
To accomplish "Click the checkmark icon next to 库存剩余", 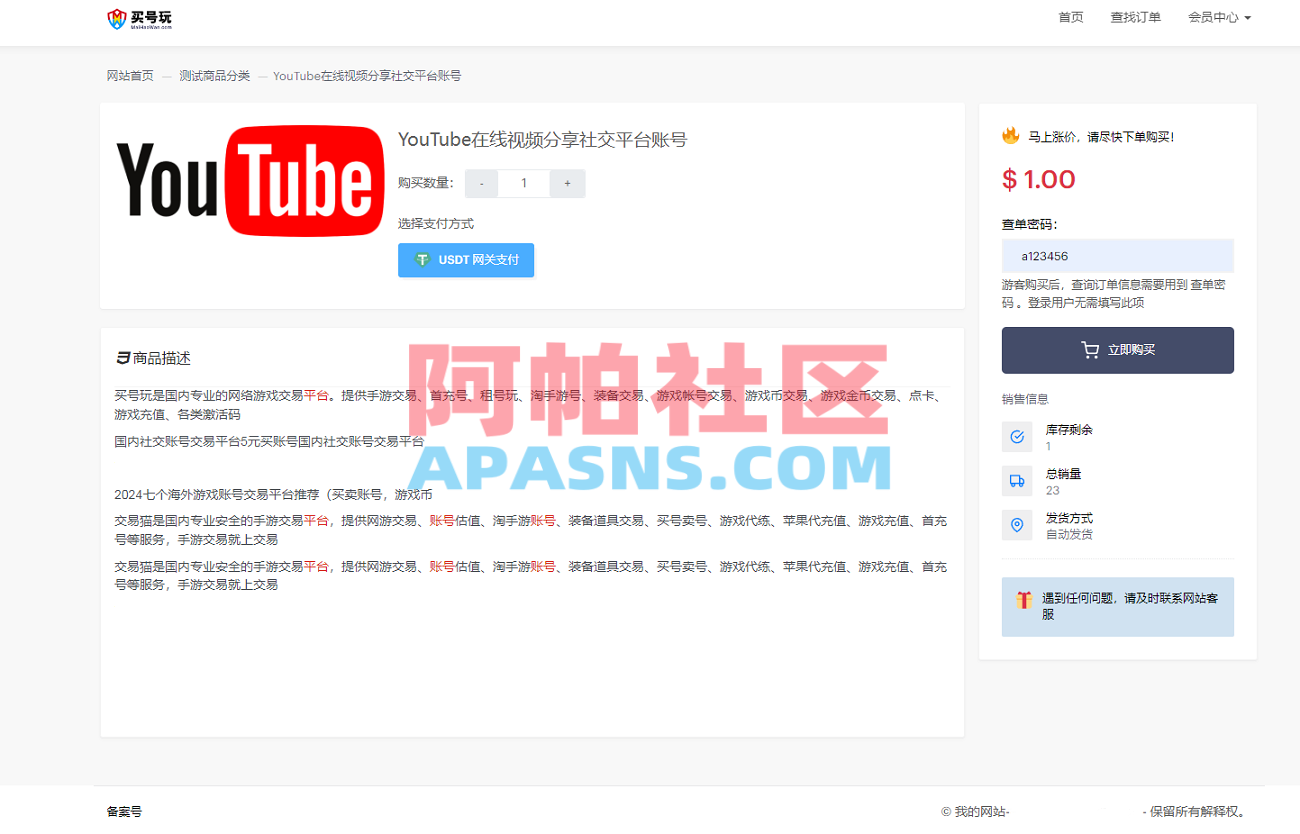I will [1017, 436].
